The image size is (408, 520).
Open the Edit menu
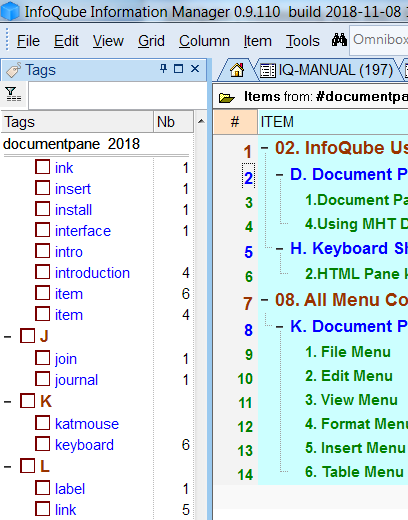[66, 41]
